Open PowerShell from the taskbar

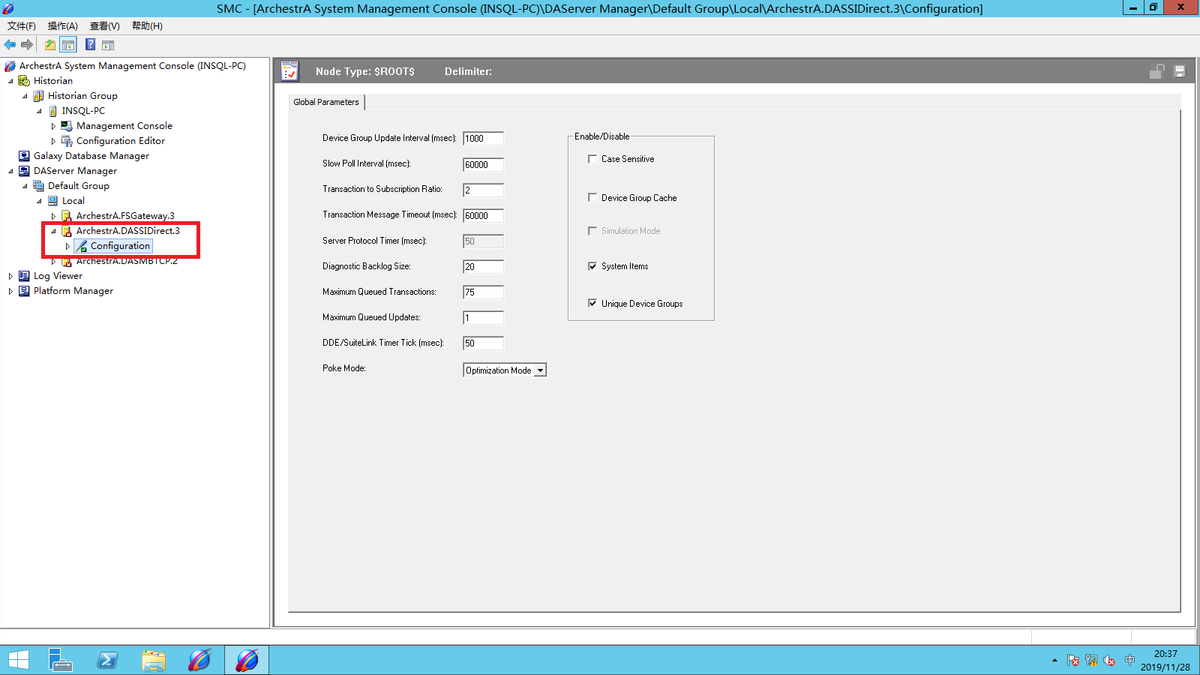(x=107, y=660)
